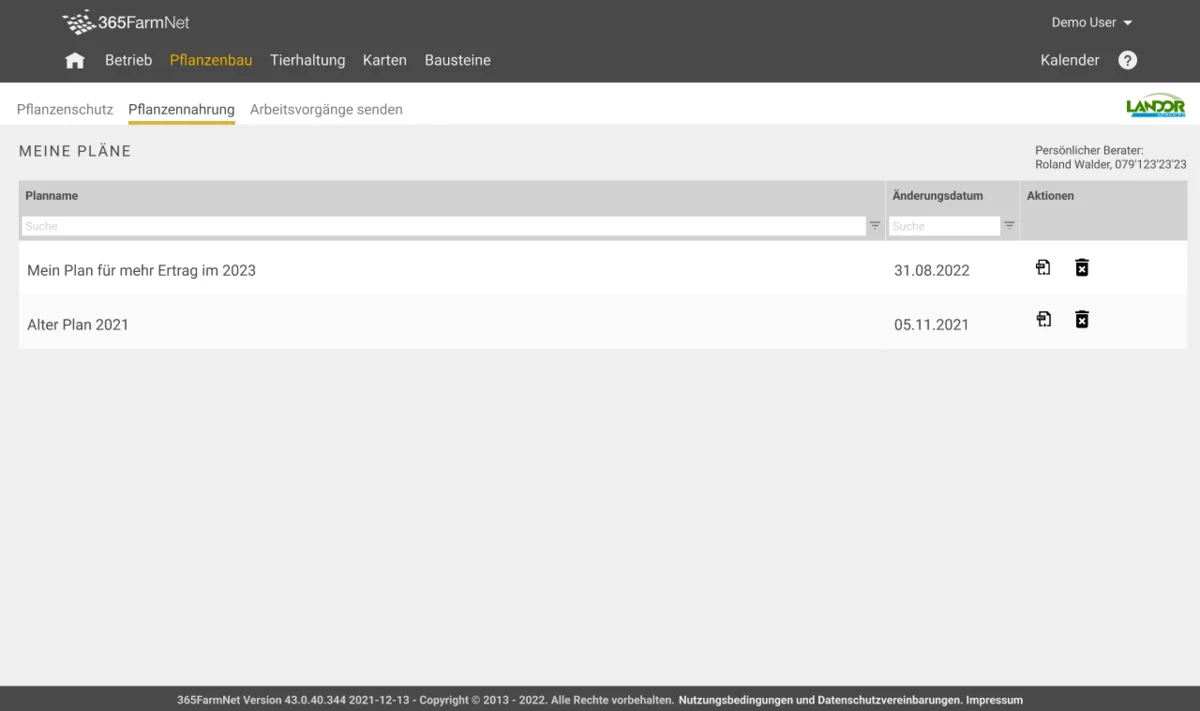Click the Änderungsdatum search input field

tap(944, 226)
